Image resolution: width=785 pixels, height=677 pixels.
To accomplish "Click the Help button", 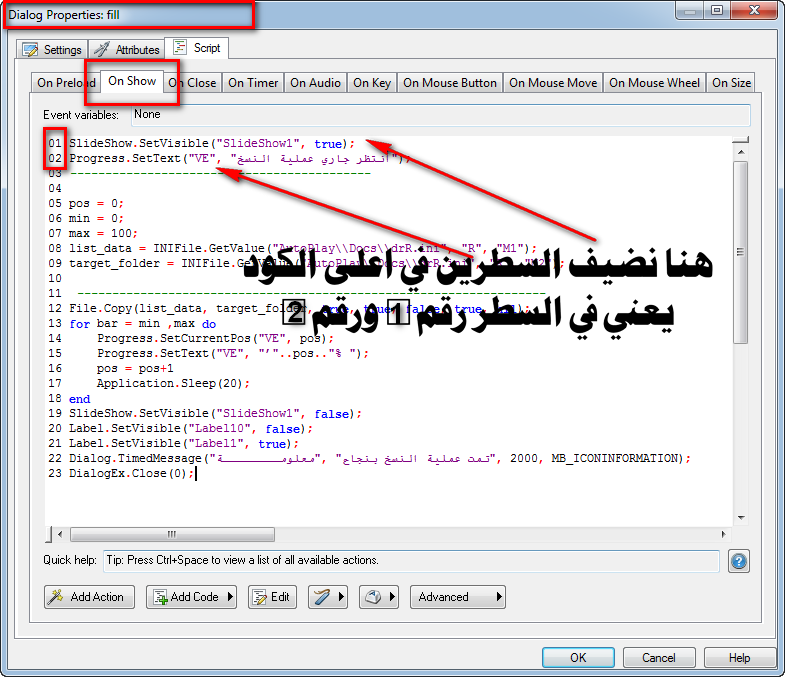I will tap(739, 657).
